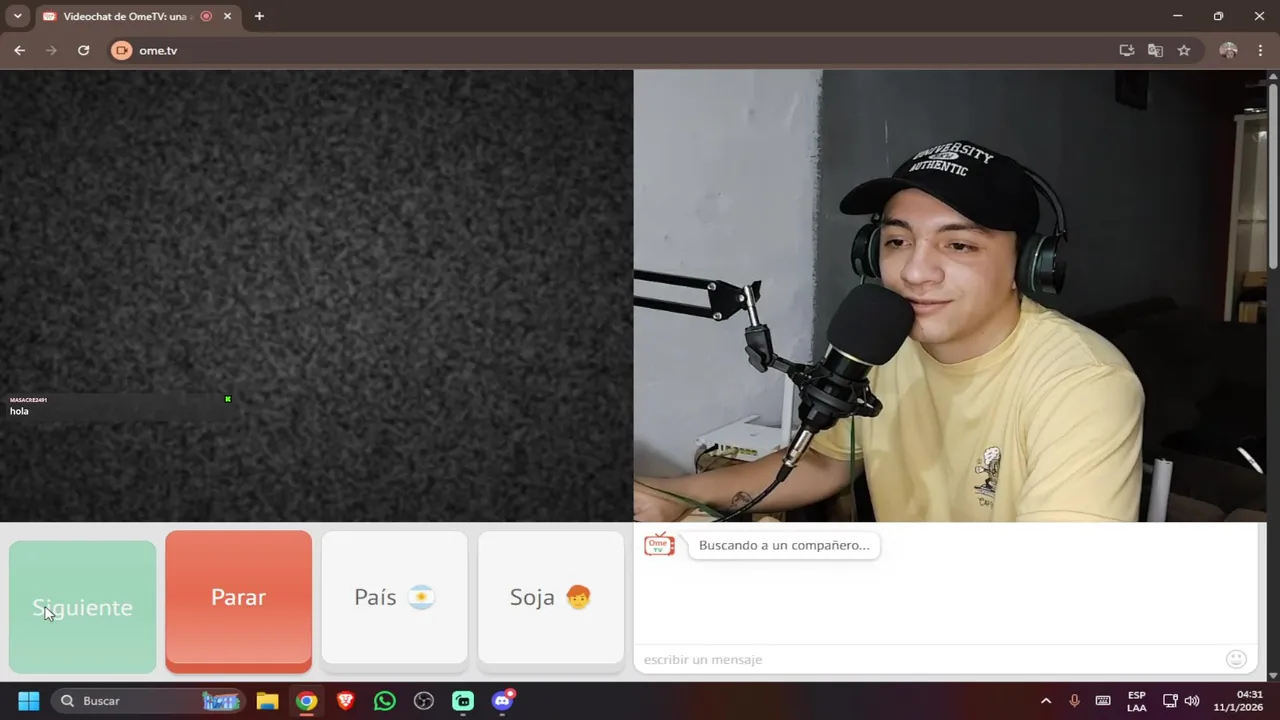
Task: Open File Explorer from the taskbar
Action: coord(267,701)
